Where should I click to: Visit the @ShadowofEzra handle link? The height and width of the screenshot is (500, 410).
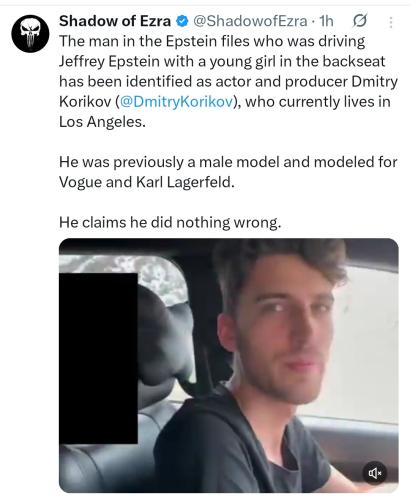click(250, 21)
